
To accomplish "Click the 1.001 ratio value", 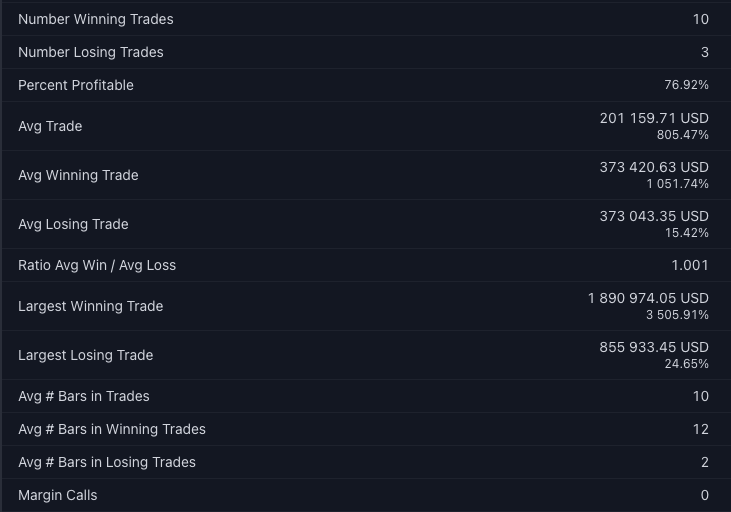I will (690, 265).
